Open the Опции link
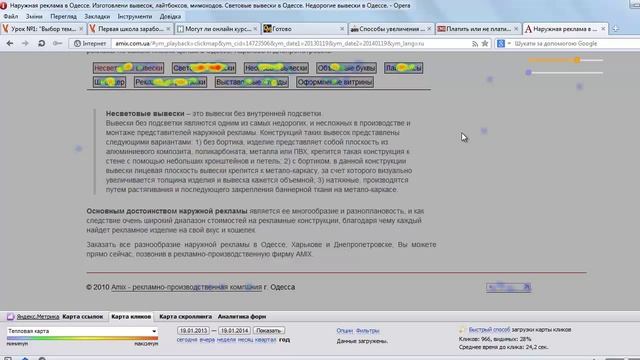 tap(345, 331)
